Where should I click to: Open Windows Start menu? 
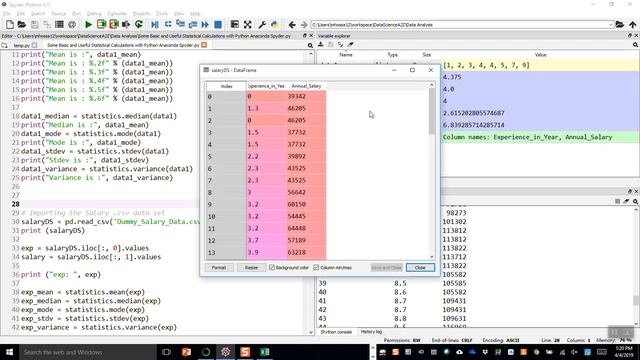(9, 352)
